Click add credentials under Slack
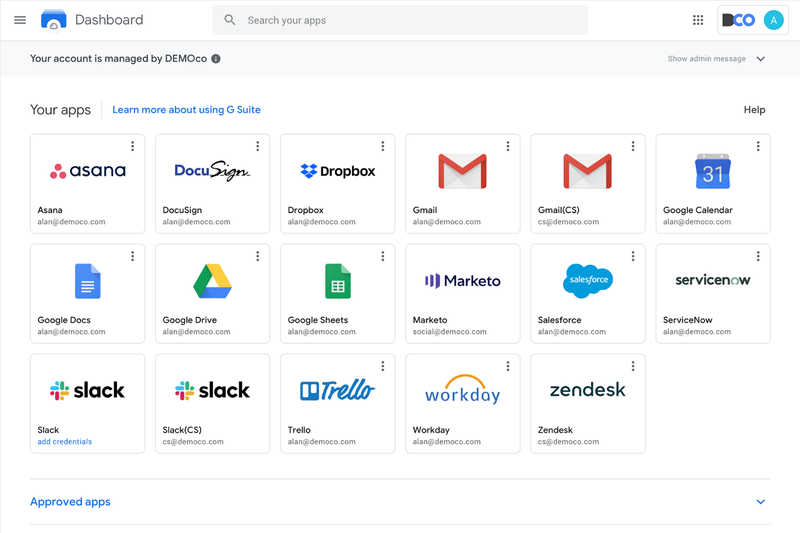The height and width of the screenshot is (533, 800). click(65, 442)
